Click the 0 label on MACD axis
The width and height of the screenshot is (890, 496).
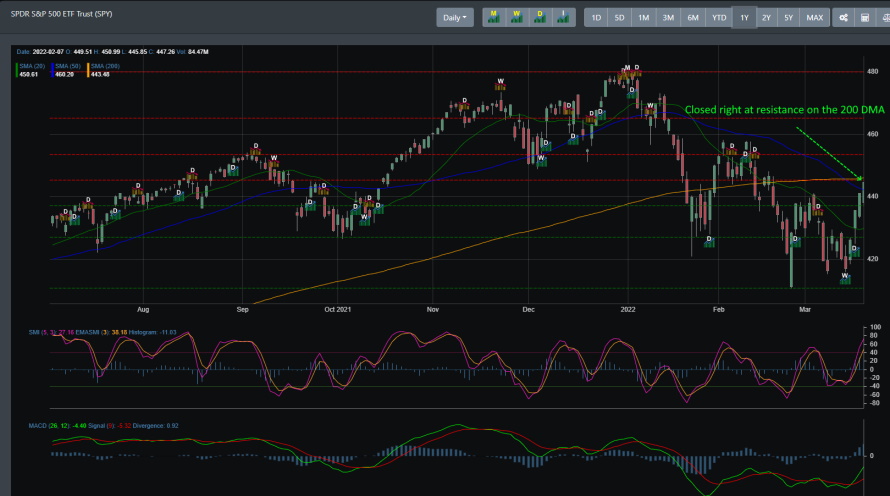872,455
